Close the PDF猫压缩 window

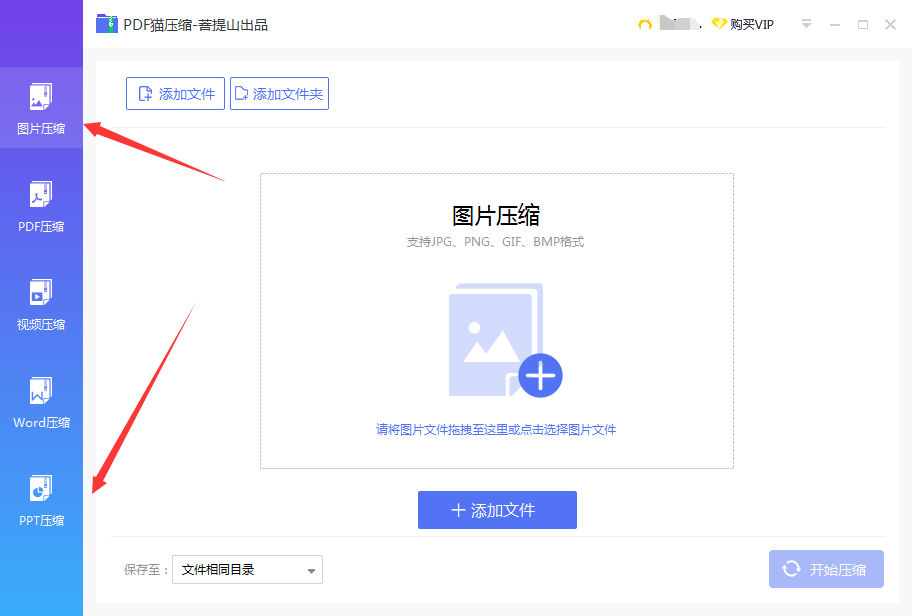point(890,24)
